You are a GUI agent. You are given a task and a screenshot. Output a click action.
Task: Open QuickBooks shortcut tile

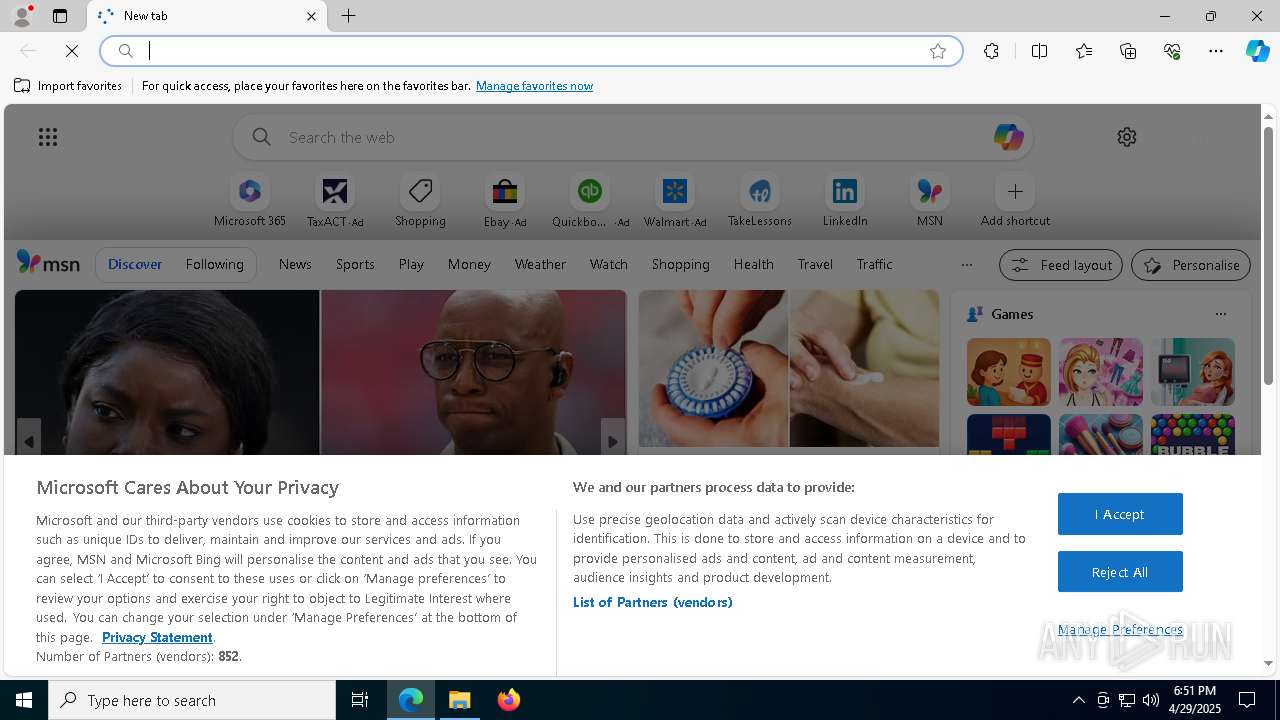590,201
